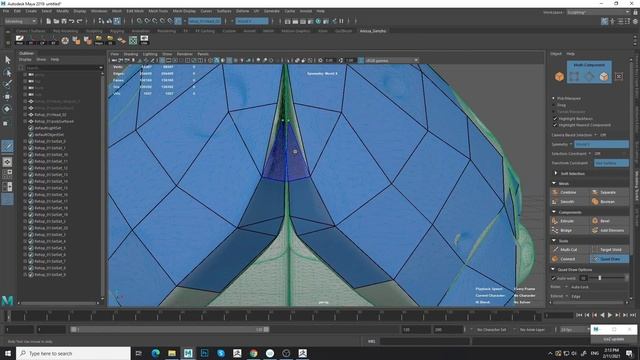Toggle Auto-weld checkbox in Quad Draw Options
The width and height of the screenshot is (640, 360).
pyautogui.click(x=554, y=278)
